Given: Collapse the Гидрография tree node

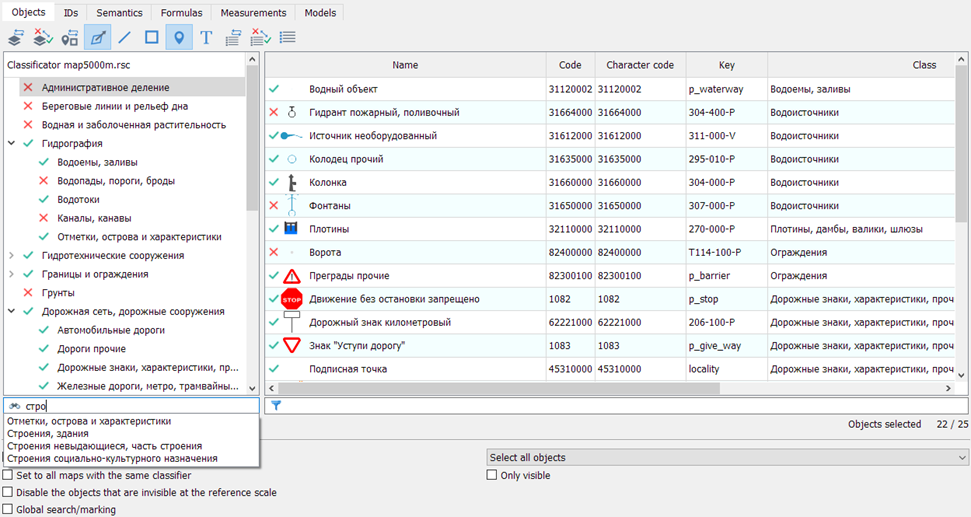Looking at the screenshot, I should tap(11, 144).
